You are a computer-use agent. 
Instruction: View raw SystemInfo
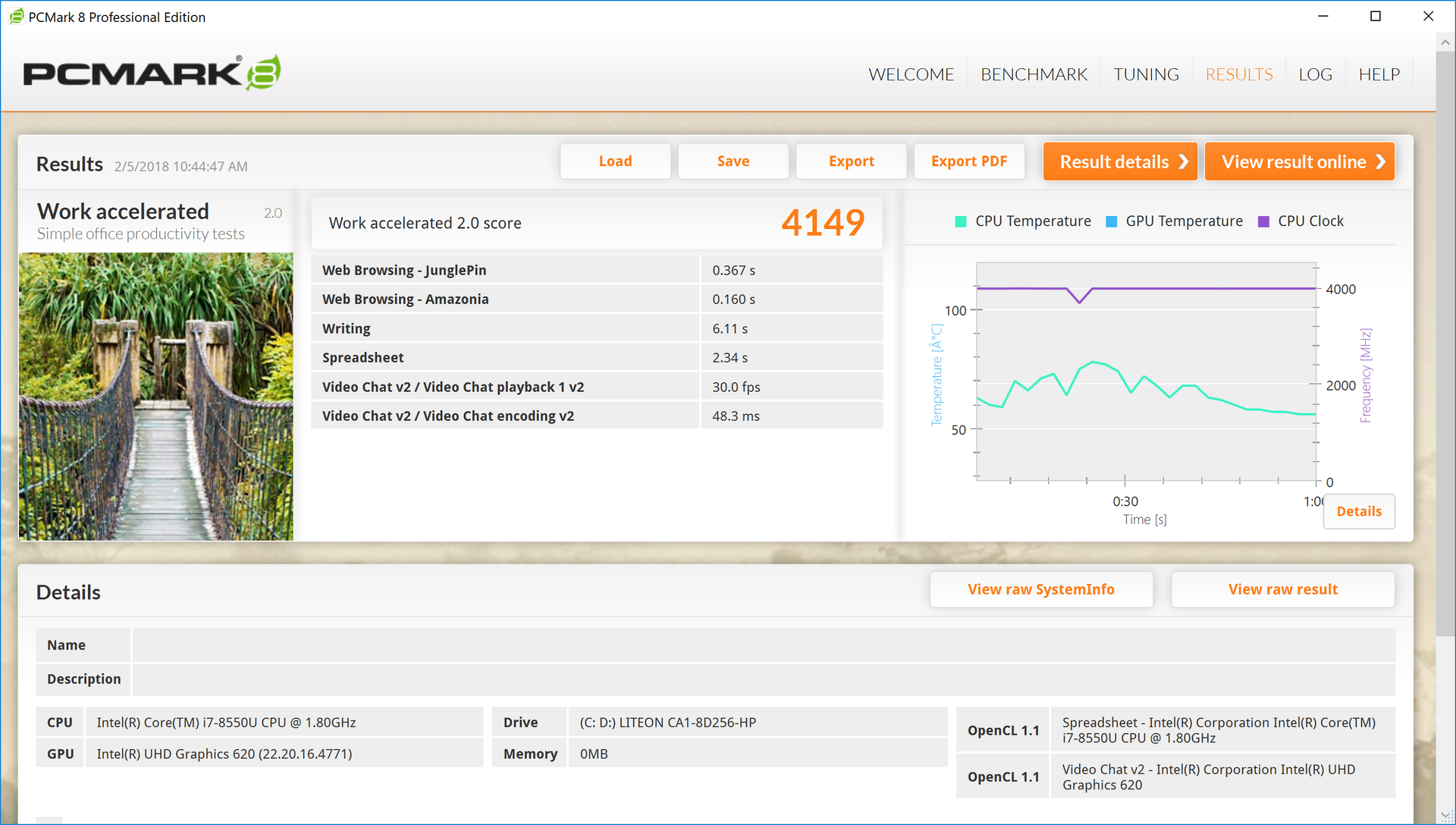point(1040,589)
